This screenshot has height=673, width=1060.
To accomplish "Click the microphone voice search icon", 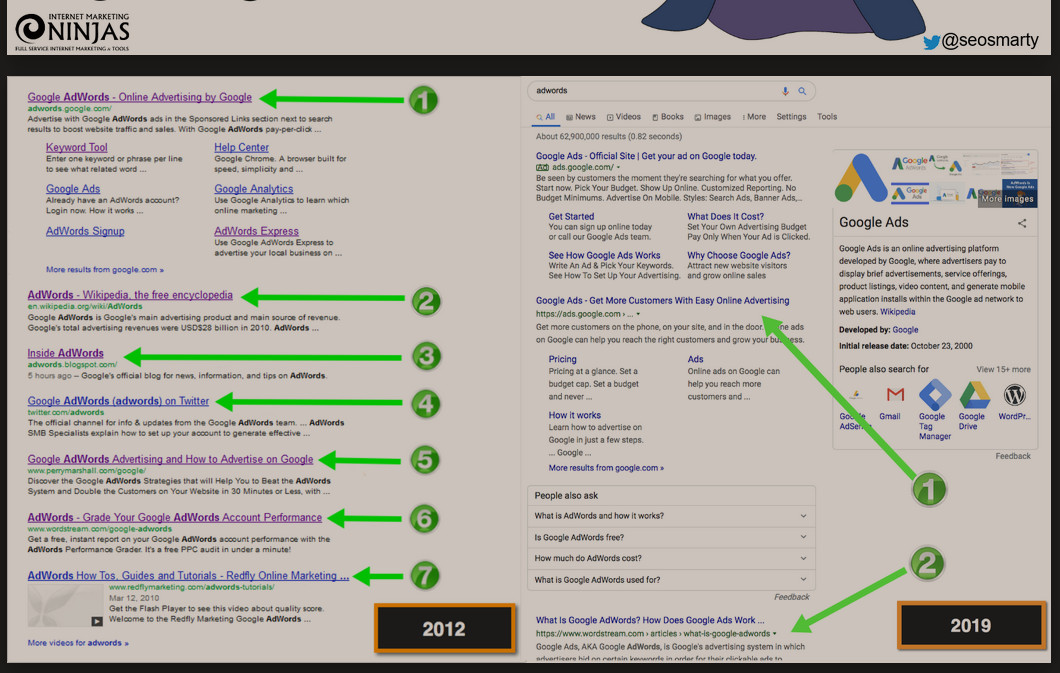I will click(x=785, y=91).
